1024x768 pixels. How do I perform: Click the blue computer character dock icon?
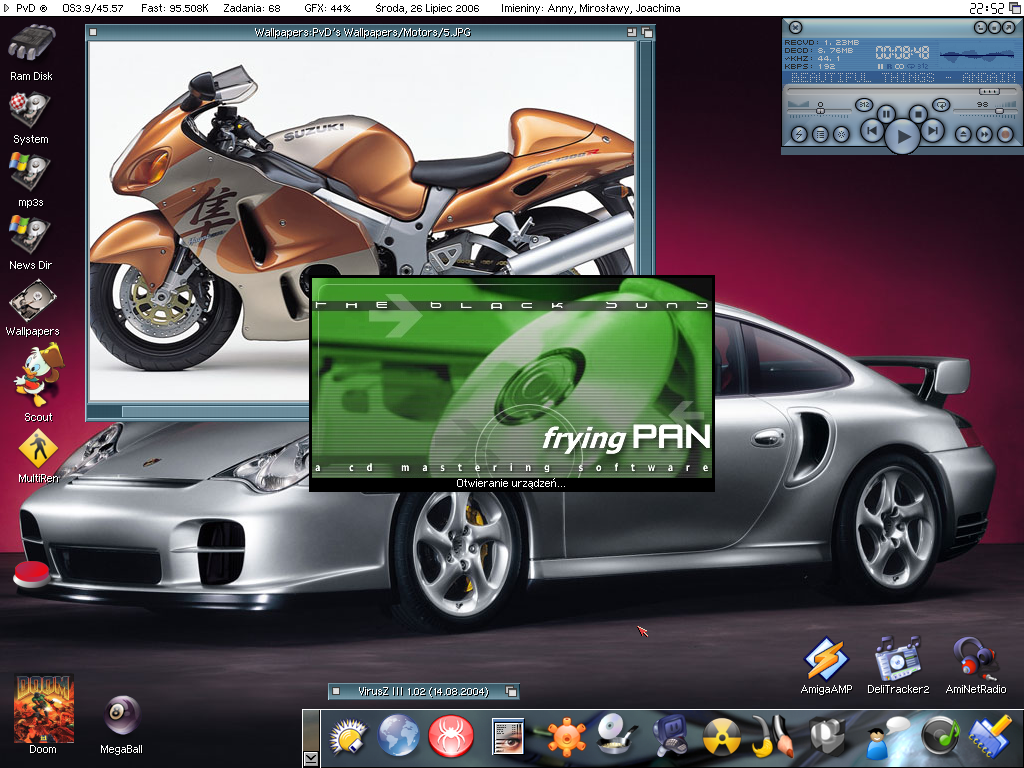671,736
